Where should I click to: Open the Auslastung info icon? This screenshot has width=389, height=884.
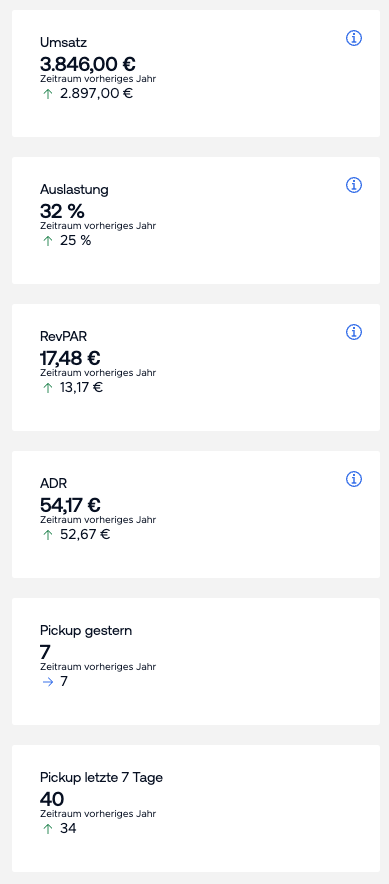pyautogui.click(x=353, y=185)
